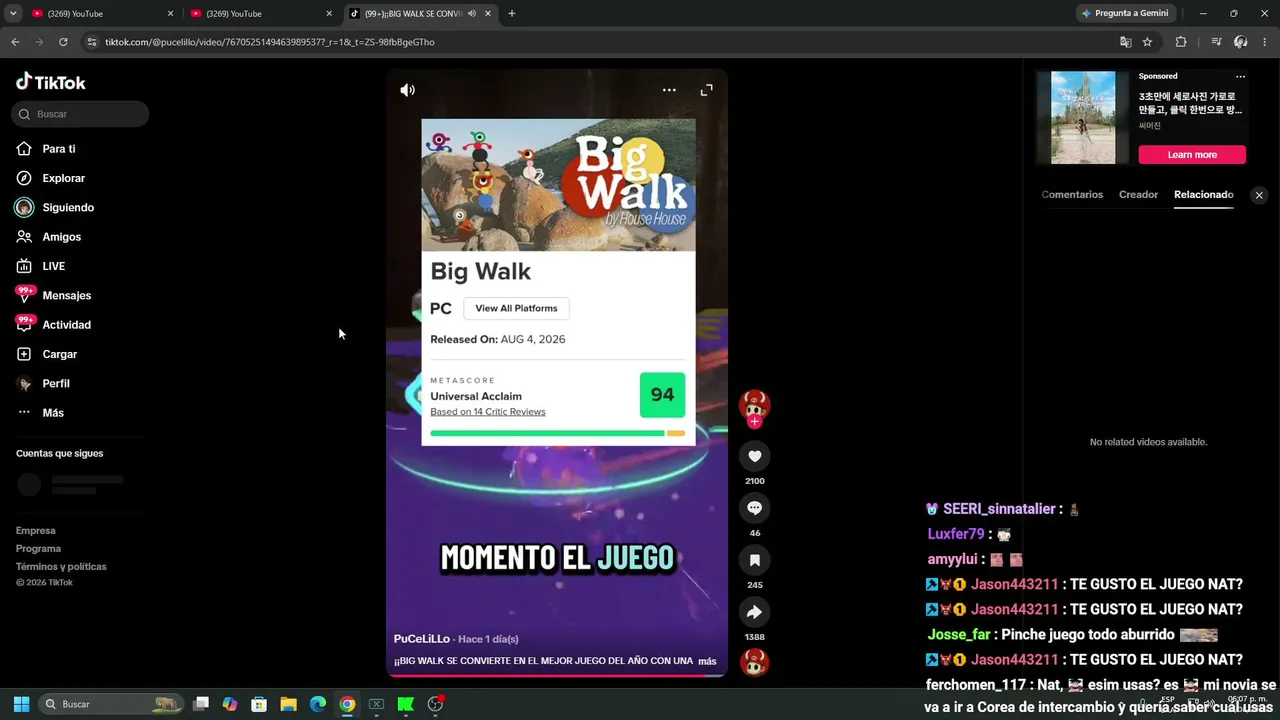Save the video with the bookmark icon
This screenshot has height=720, width=1280.
click(x=754, y=560)
